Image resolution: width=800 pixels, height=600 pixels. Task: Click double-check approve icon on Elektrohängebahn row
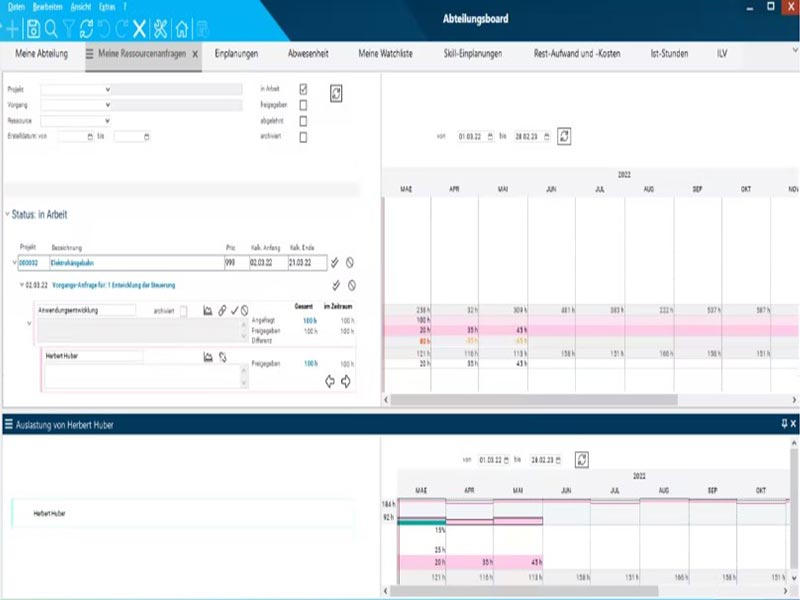[x=335, y=263]
